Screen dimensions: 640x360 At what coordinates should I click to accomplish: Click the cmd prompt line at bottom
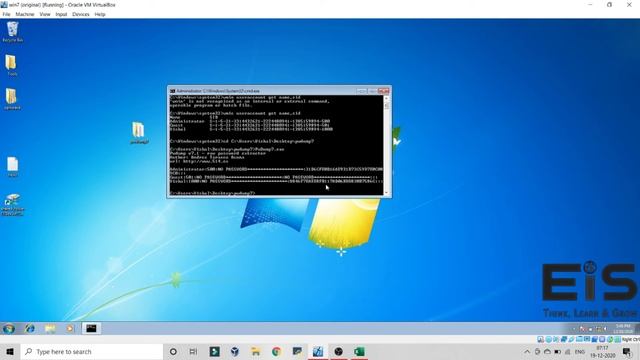pyautogui.click(x=212, y=193)
